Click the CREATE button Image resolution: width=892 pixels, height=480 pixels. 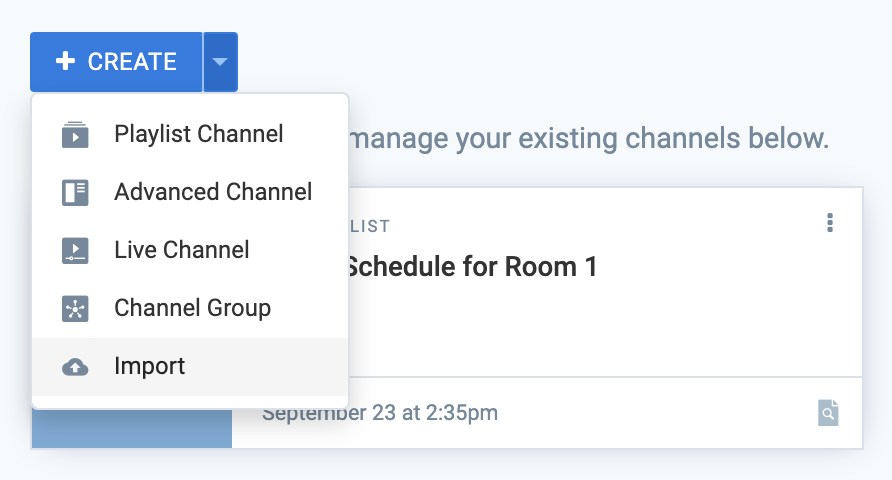(117, 61)
